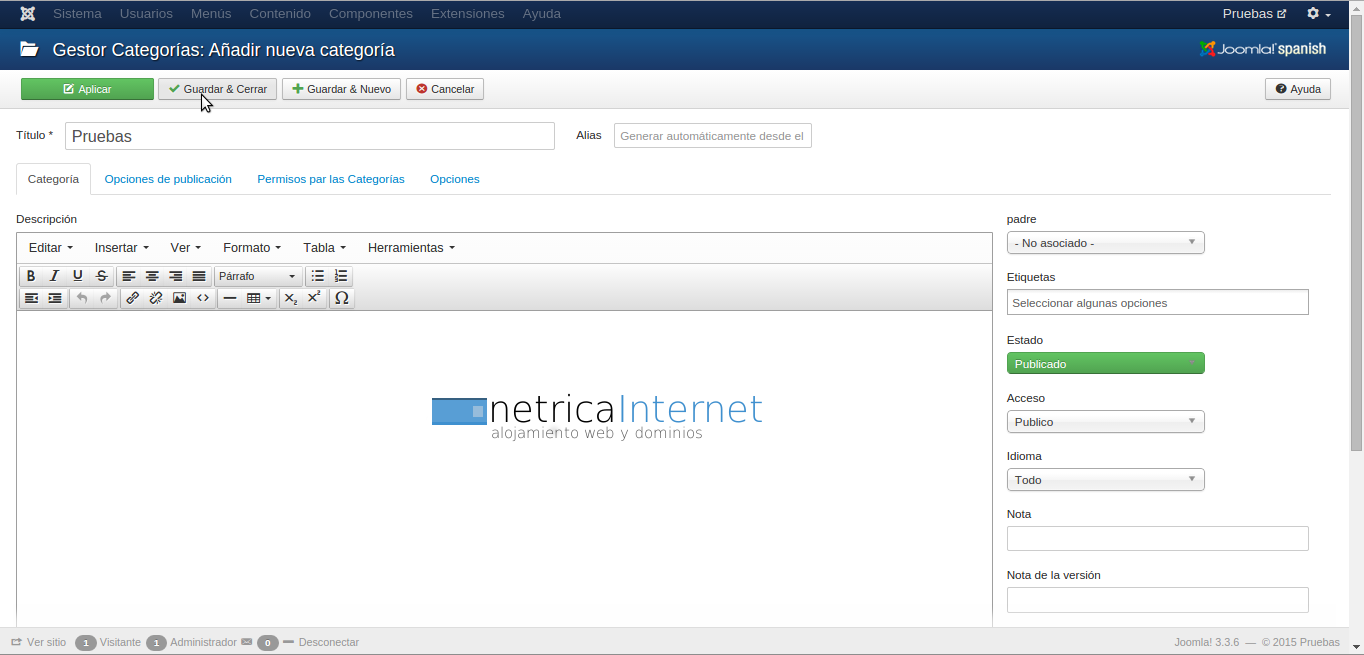
Task: Click the Cancelar button
Action: click(445, 89)
